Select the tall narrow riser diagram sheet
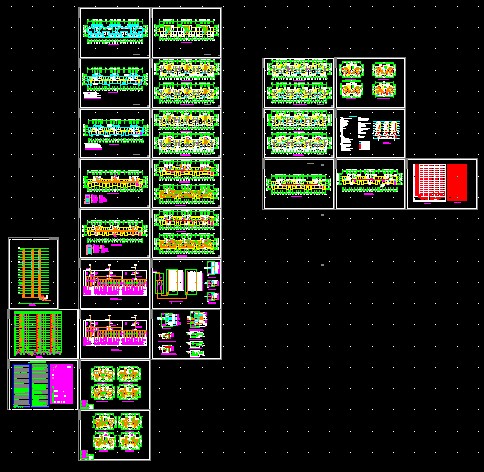The width and height of the screenshot is (484, 472). pos(33,273)
